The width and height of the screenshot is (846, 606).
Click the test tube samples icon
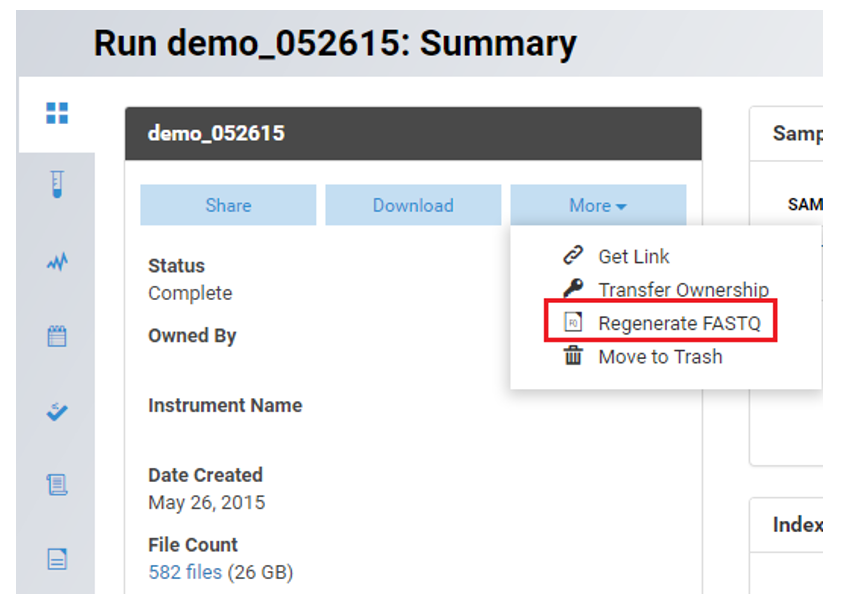57,186
